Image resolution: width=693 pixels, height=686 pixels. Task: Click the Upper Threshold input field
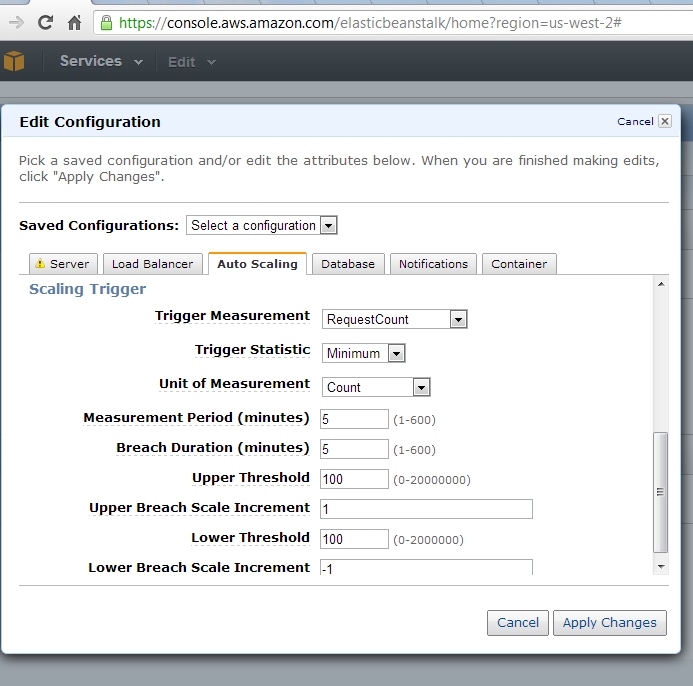[x=354, y=479]
